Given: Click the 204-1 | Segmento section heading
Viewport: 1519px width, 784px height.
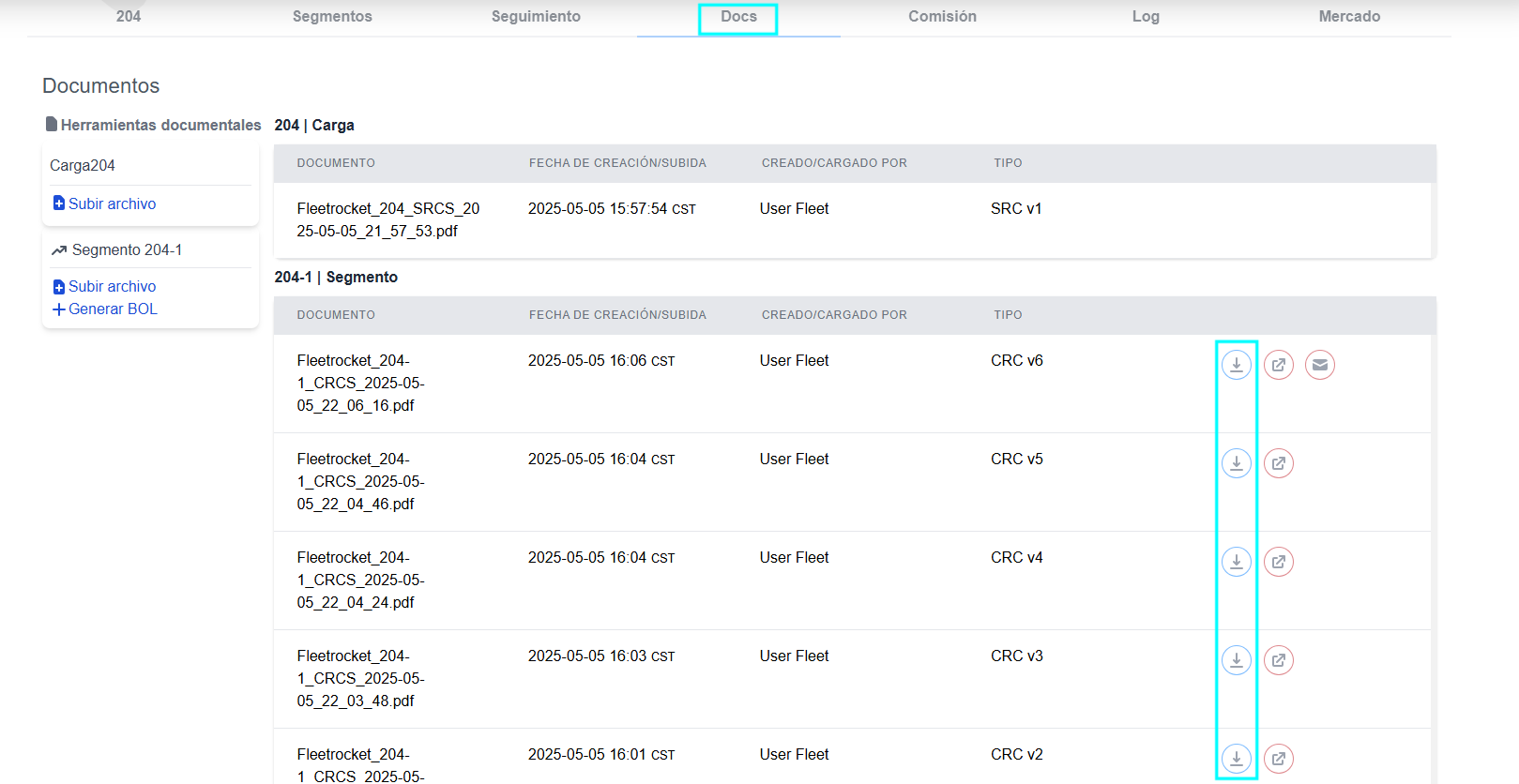Looking at the screenshot, I should click(x=336, y=277).
